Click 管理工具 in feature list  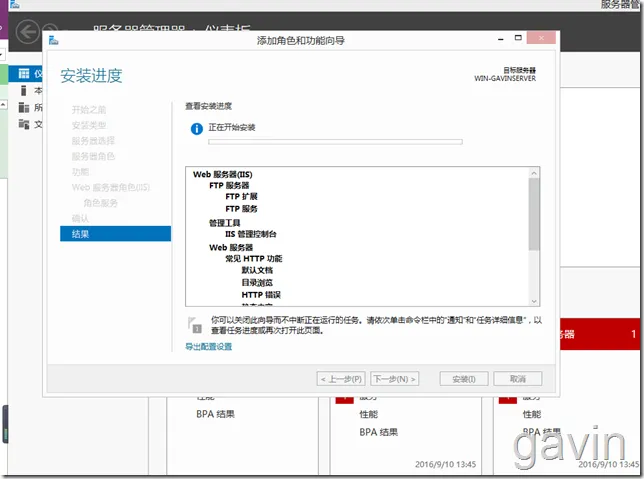click(x=225, y=223)
